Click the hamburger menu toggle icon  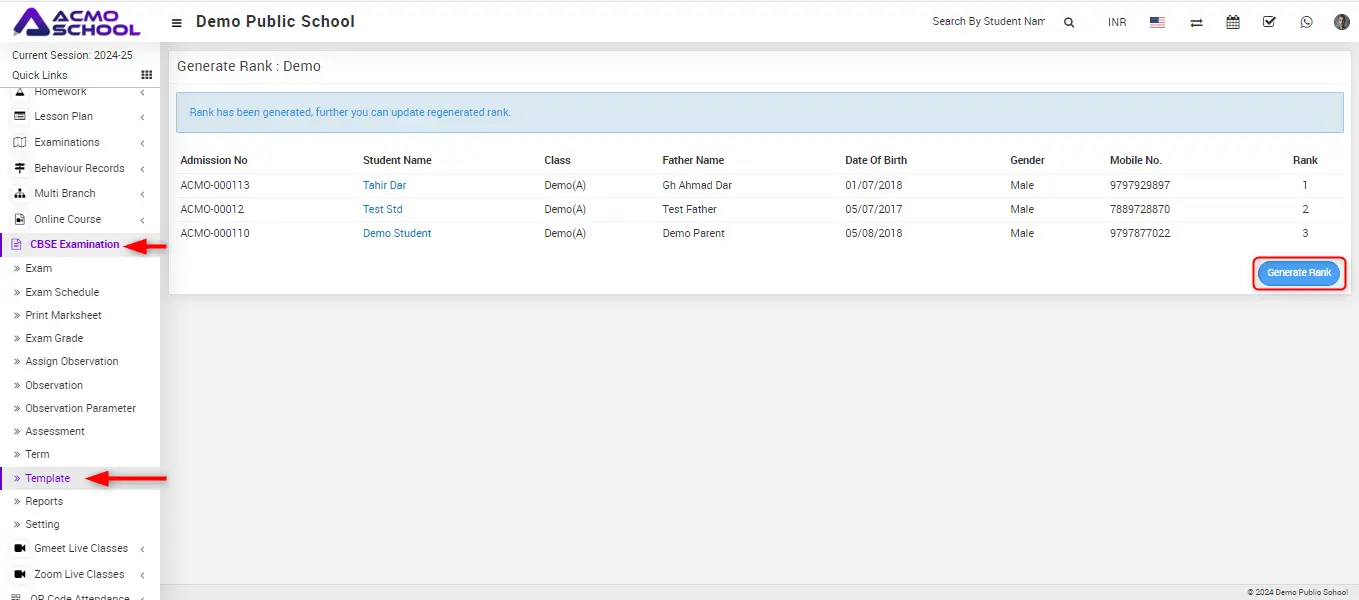pyautogui.click(x=177, y=22)
